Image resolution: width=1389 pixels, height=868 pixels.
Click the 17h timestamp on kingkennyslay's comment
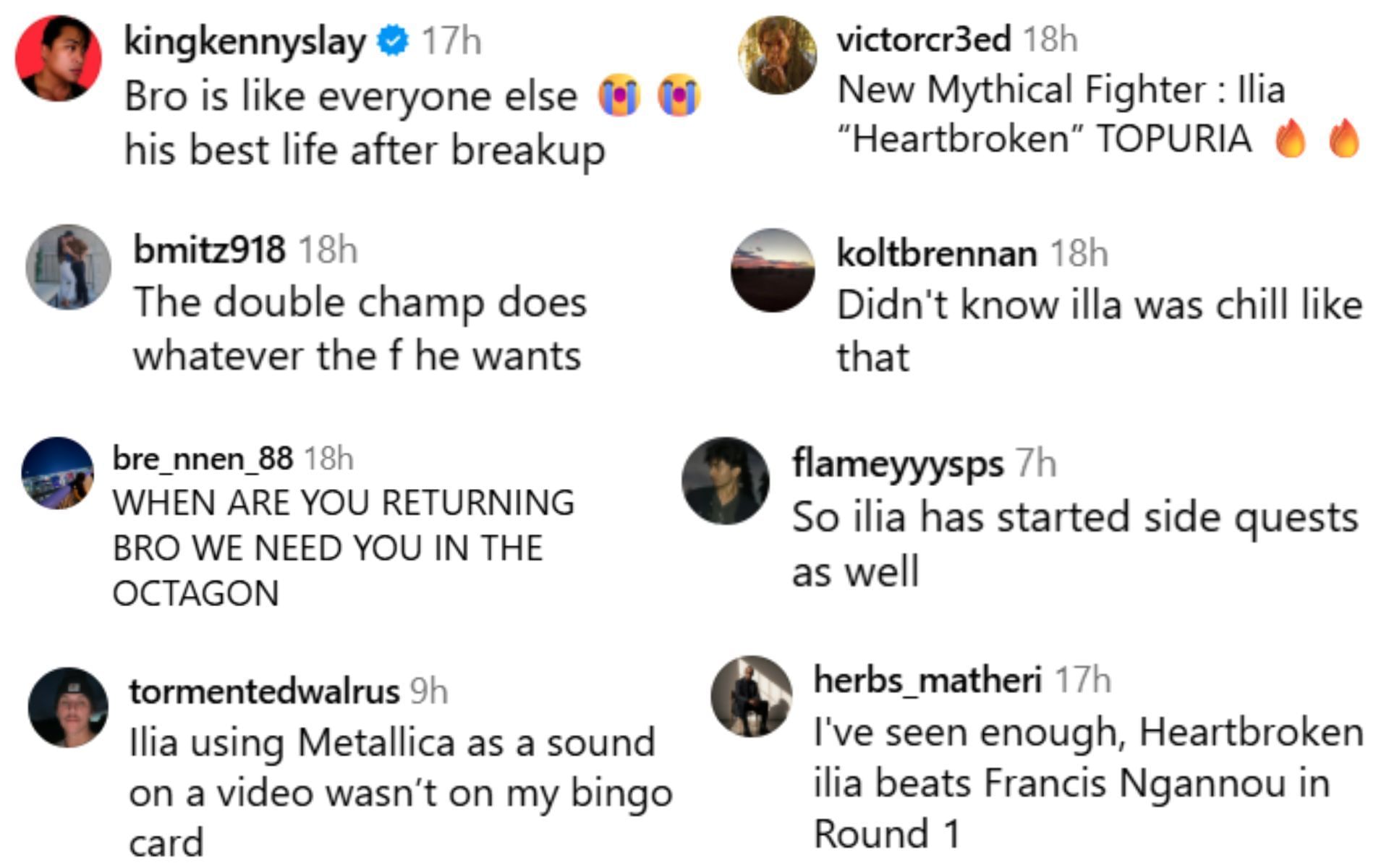coord(451,41)
